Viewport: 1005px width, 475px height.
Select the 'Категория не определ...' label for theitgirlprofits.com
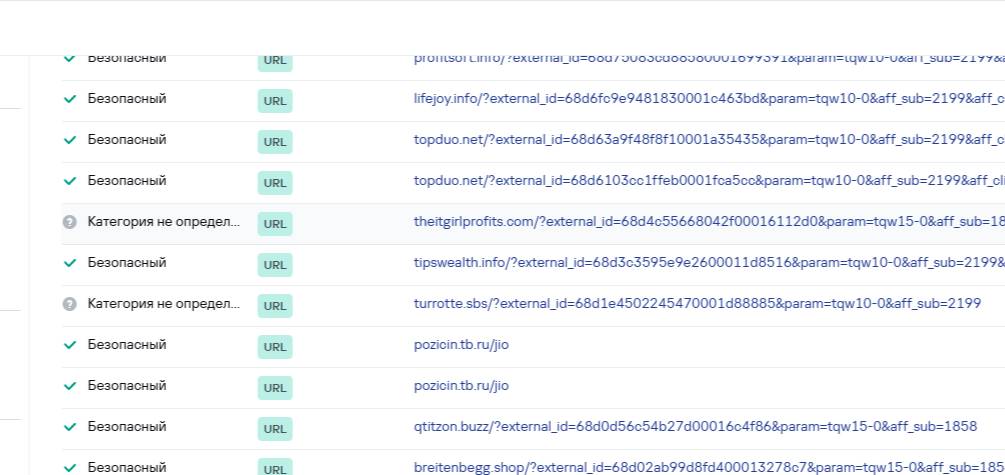pyautogui.click(x=163, y=222)
